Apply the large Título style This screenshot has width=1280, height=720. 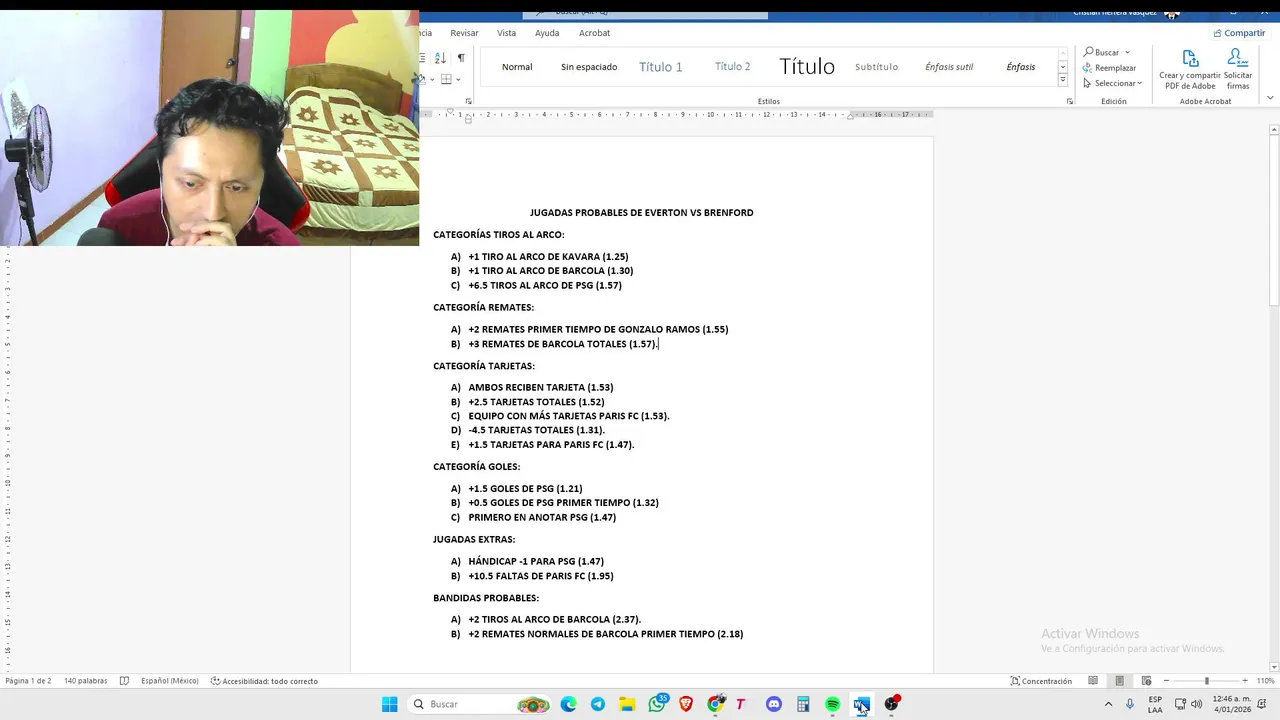[806, 67]
